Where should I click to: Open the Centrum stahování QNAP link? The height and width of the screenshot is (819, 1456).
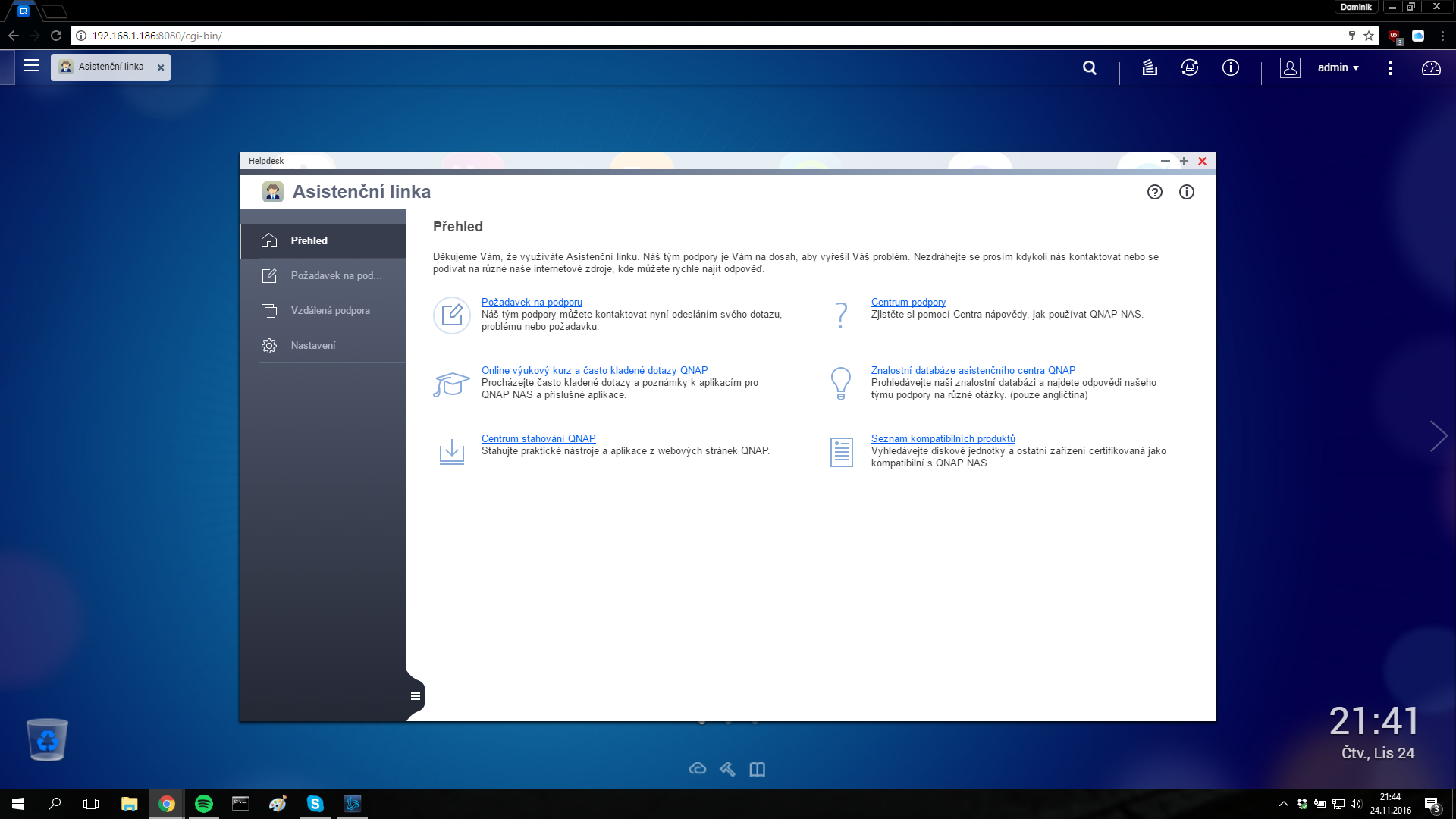[538, 438]
